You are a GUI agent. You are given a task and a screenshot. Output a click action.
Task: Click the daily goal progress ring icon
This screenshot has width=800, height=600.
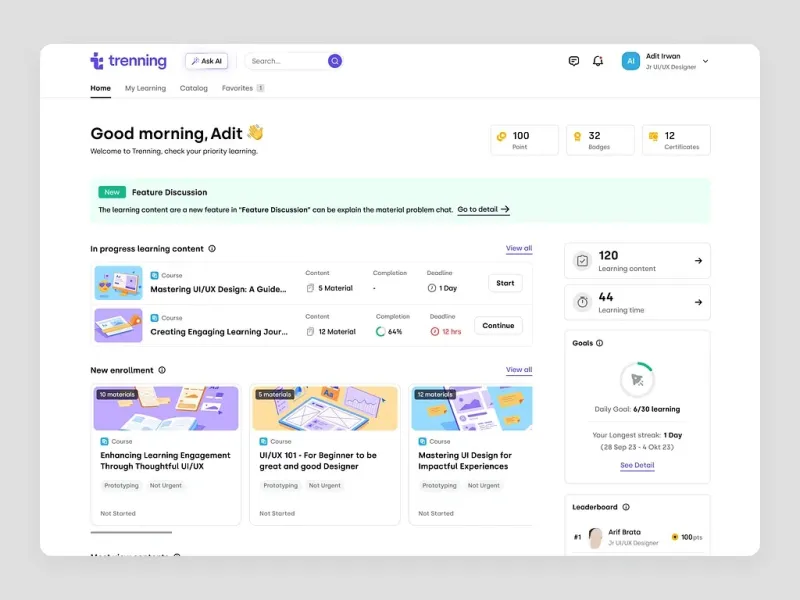[637, 380]
